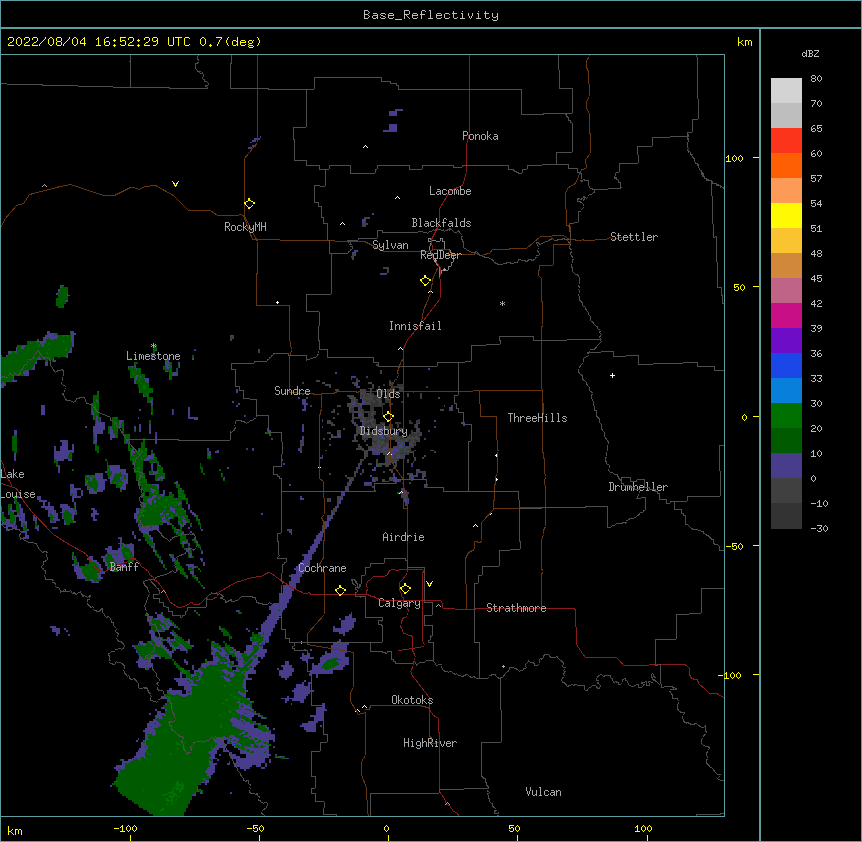Click the Airdrie city label
The height and width of the screenshot is (842, 862).
pyautogui.click(x=403, y=537)
